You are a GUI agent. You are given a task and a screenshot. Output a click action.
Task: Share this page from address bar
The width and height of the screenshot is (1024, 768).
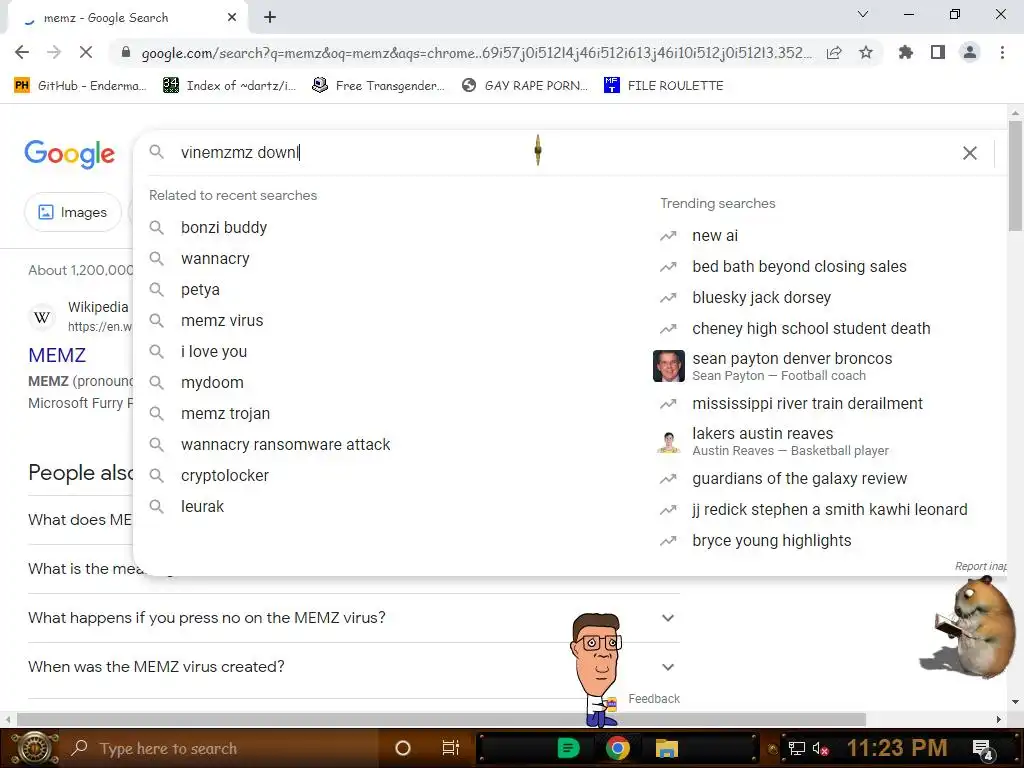(x=834, y=53)
